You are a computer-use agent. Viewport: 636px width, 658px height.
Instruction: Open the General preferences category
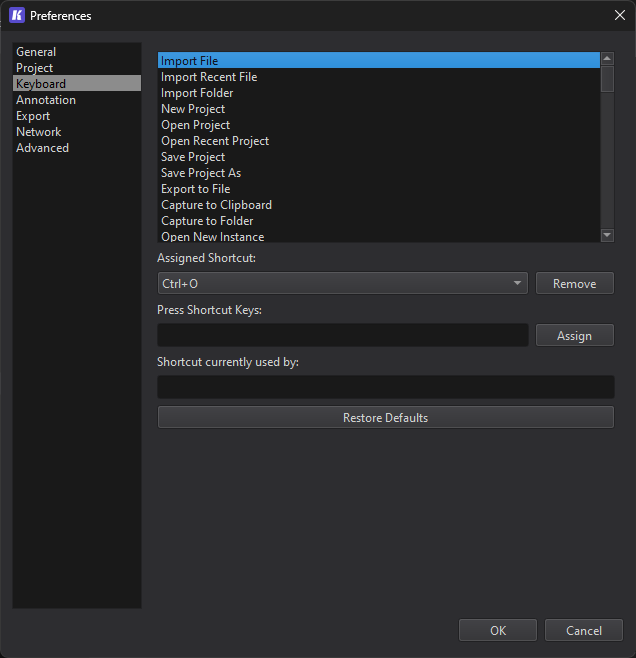coord(36,52)
